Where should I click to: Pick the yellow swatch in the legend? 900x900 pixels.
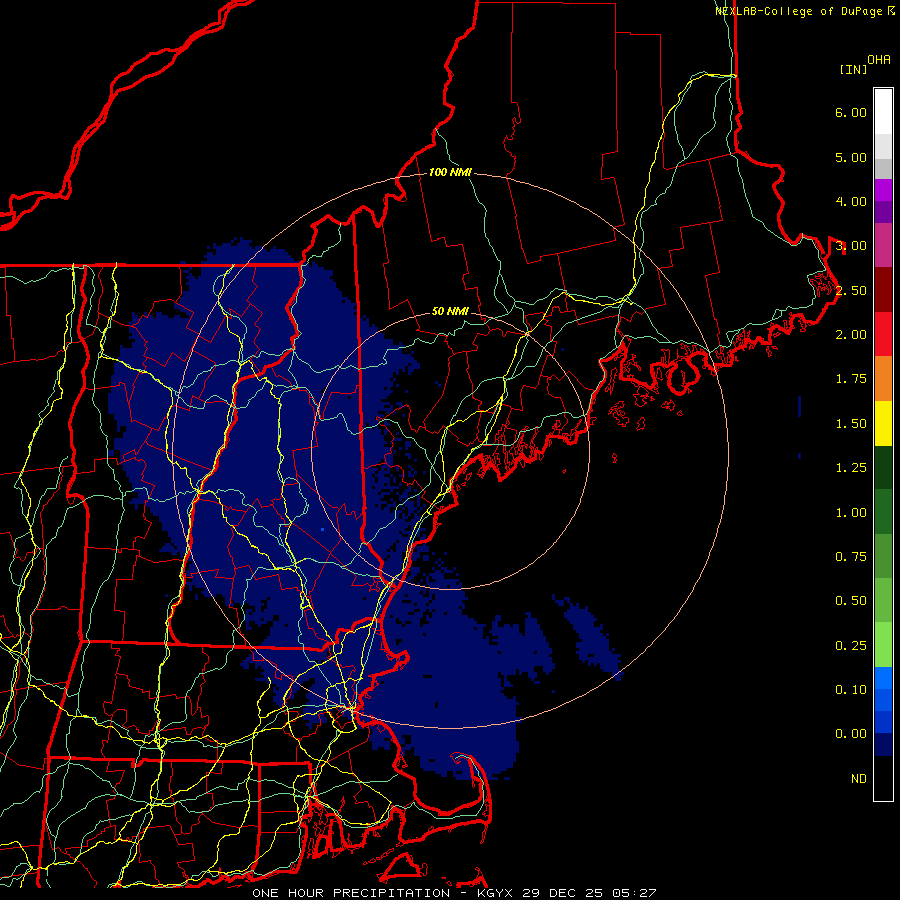883,423
